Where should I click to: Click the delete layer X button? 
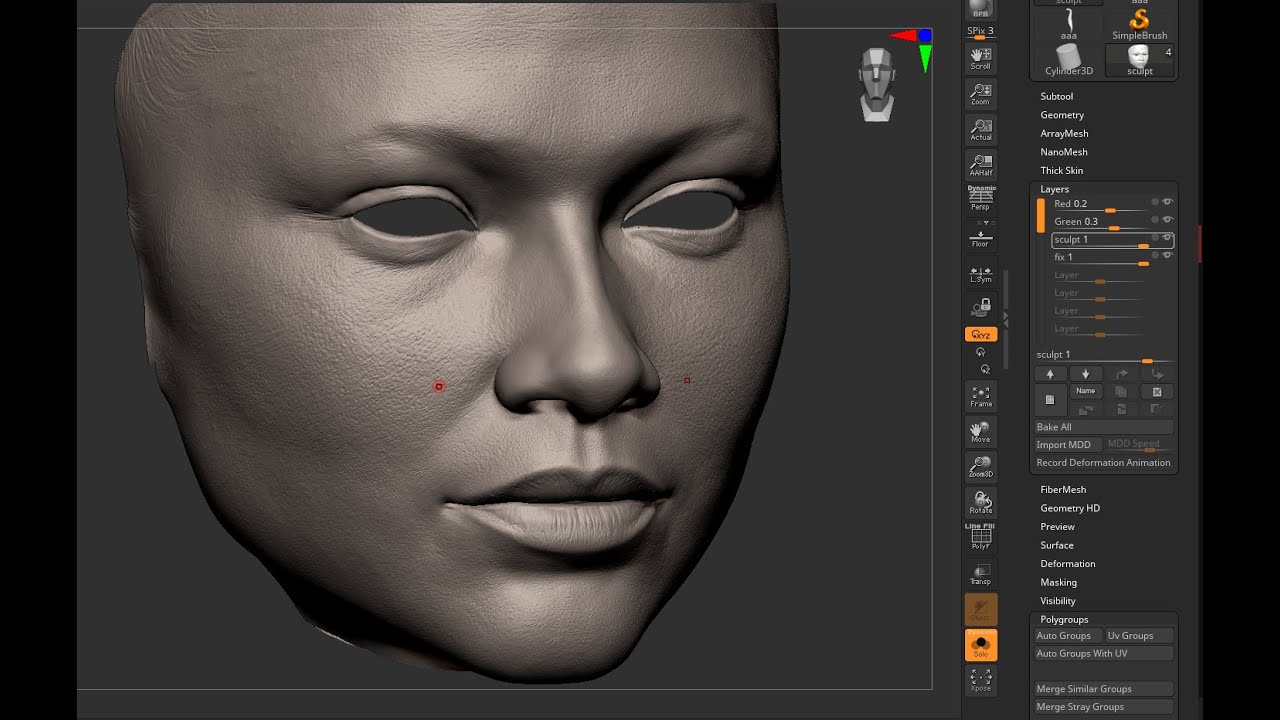tap(1157, 391)
